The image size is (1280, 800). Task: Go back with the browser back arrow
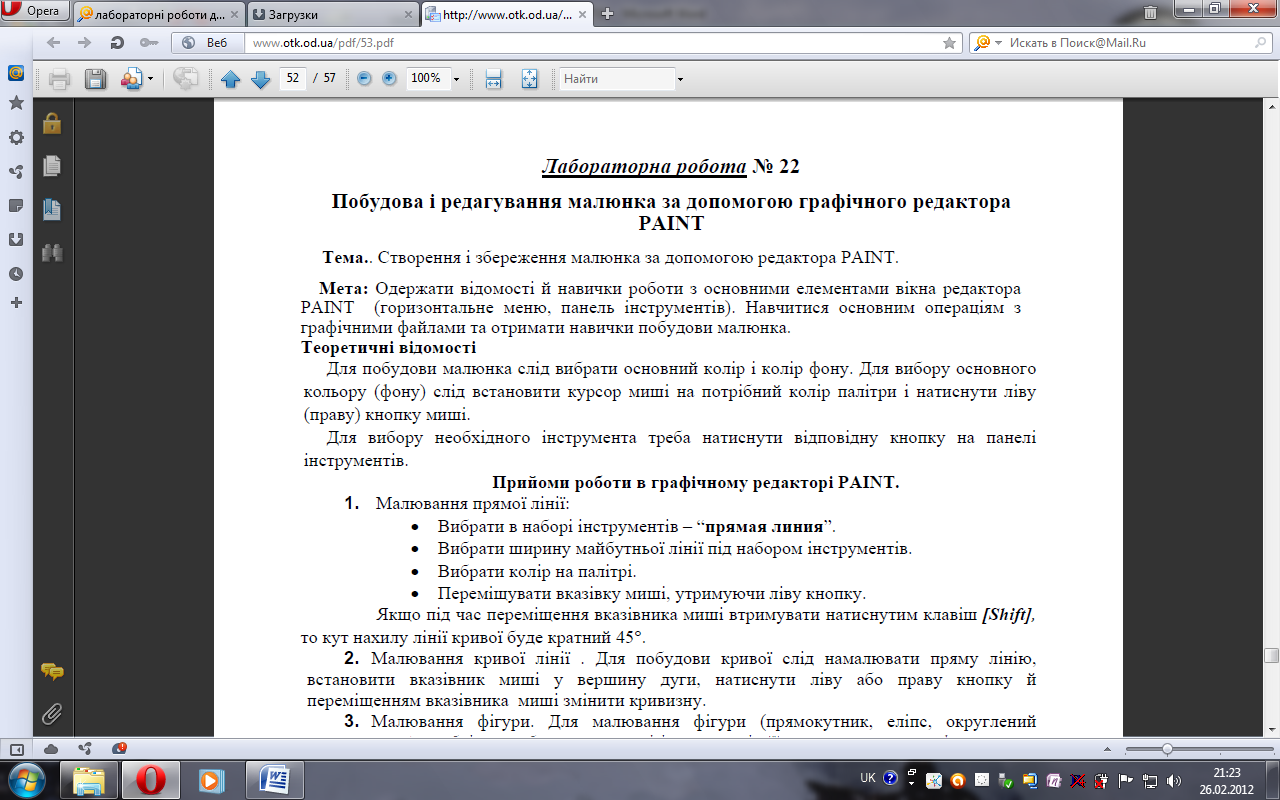tap(53, 43)
